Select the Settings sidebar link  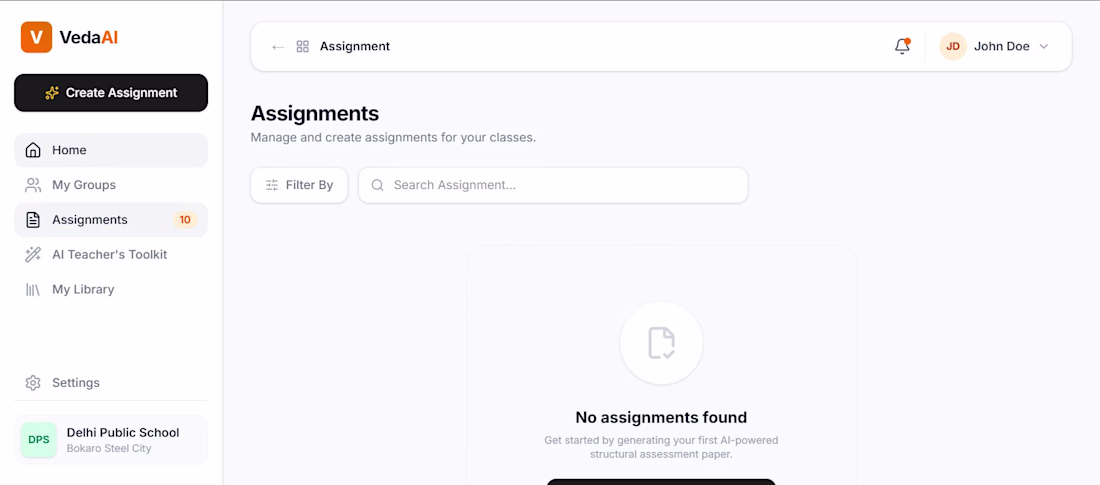[x=111, y=383]
